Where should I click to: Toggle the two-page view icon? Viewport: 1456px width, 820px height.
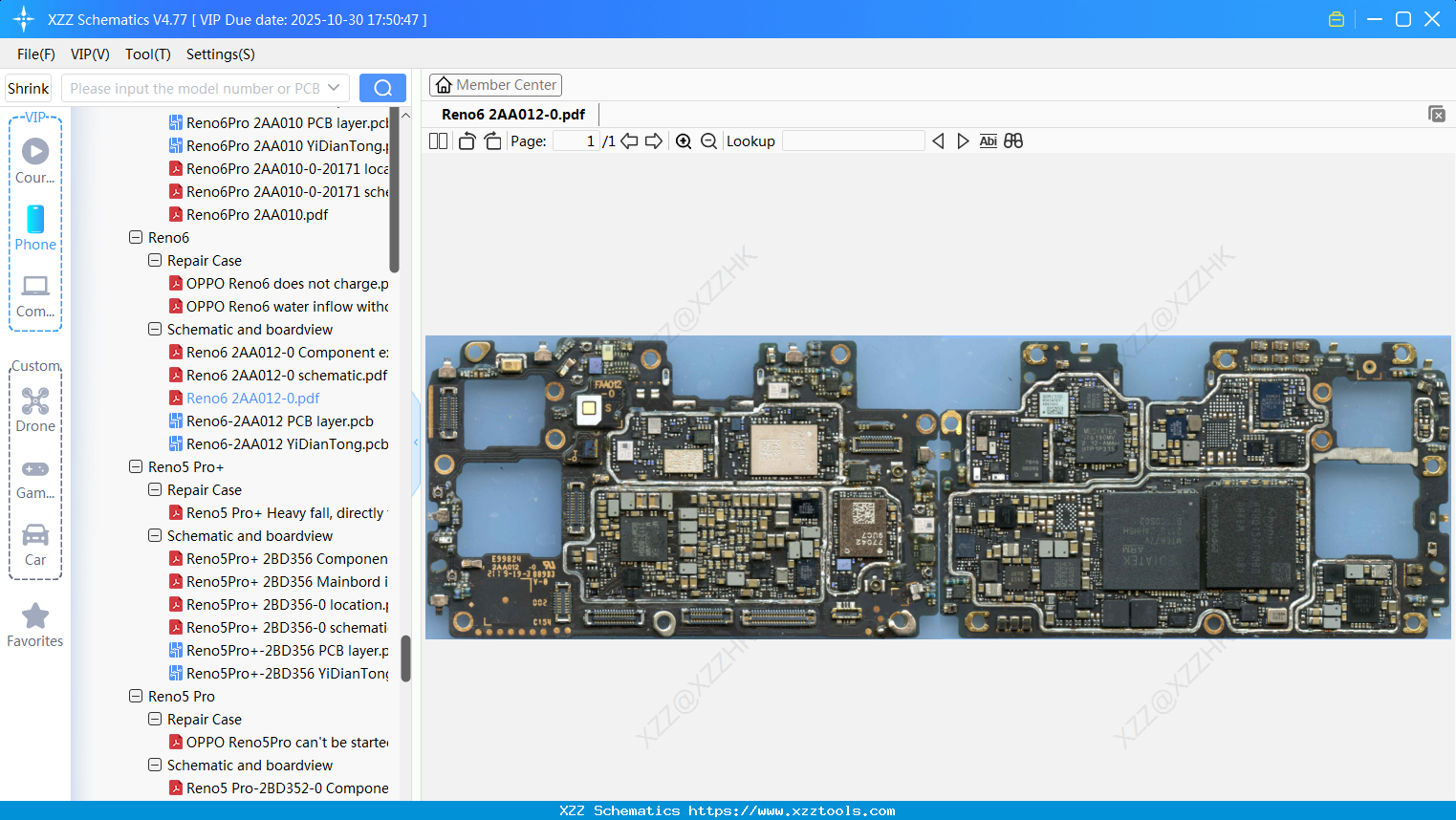tap(438, 141)
